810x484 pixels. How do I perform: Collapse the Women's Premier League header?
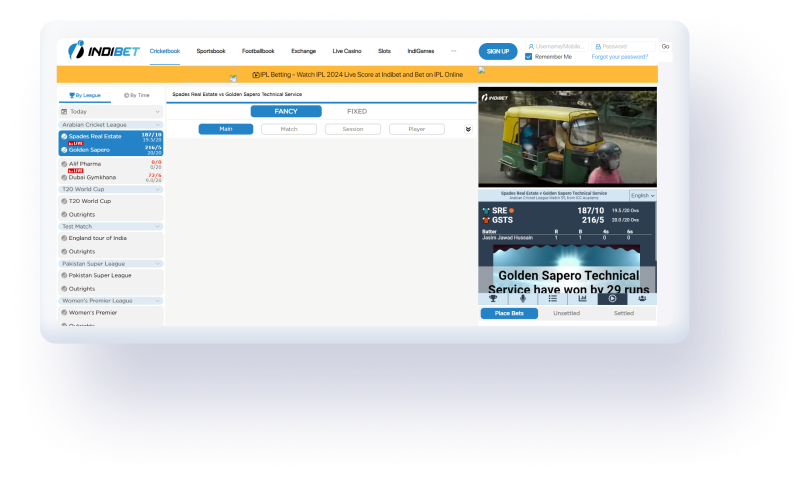coord(111,301)
